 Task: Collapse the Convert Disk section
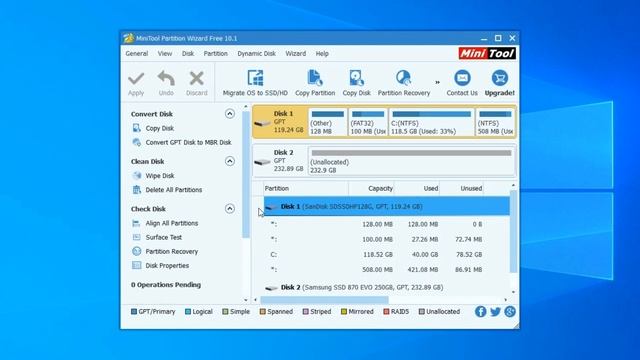[230, 113]
